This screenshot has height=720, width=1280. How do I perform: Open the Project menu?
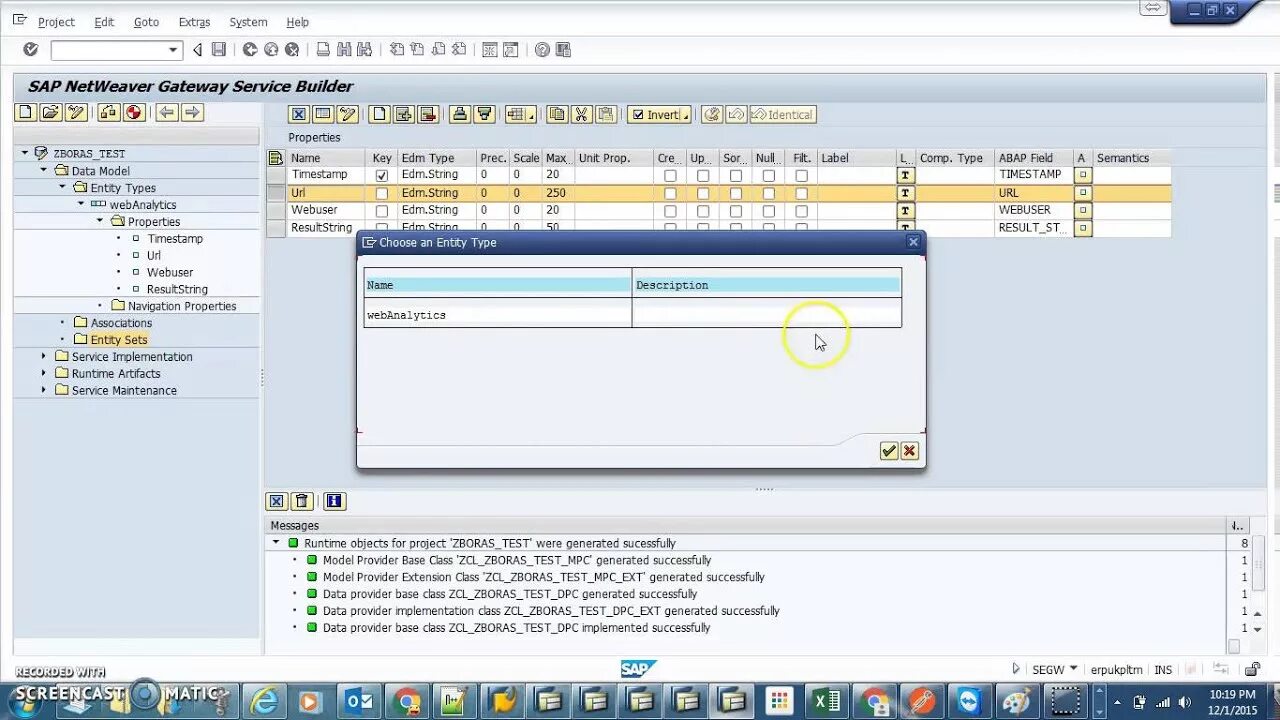(x=56, y=22)
